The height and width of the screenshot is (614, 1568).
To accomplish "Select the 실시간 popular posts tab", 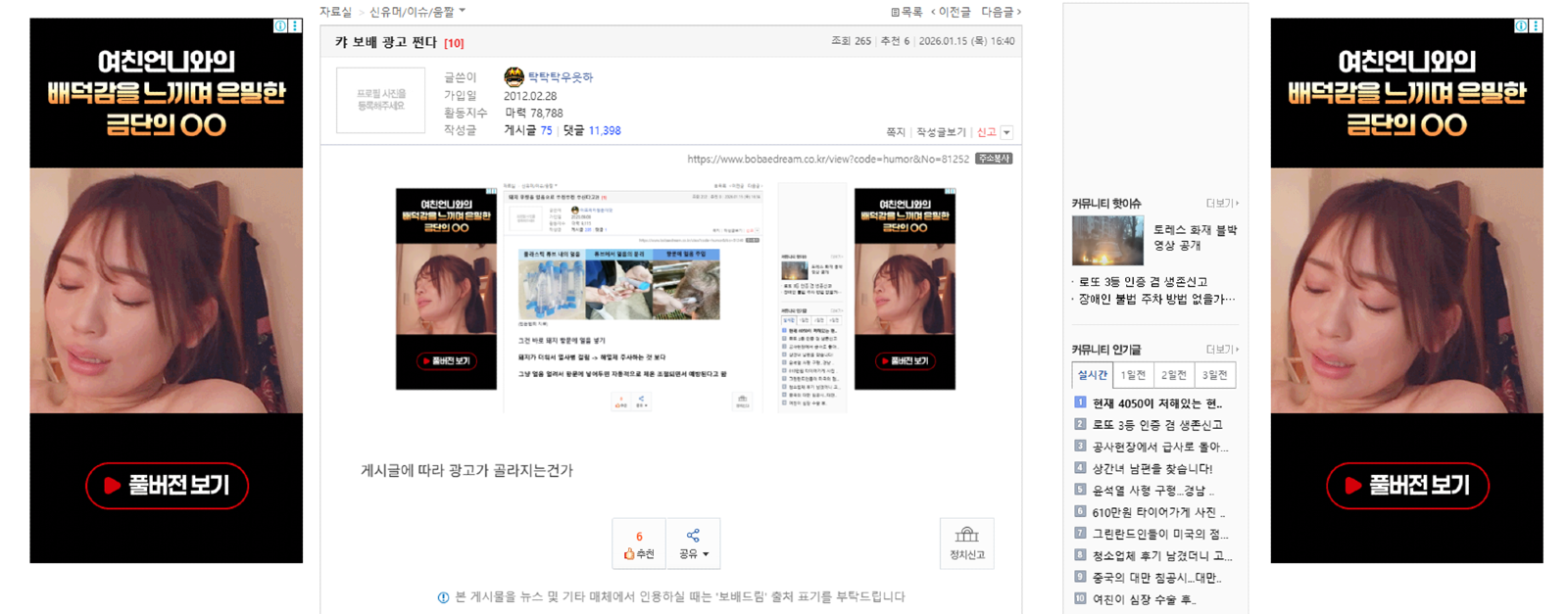I will [1092, 375].
